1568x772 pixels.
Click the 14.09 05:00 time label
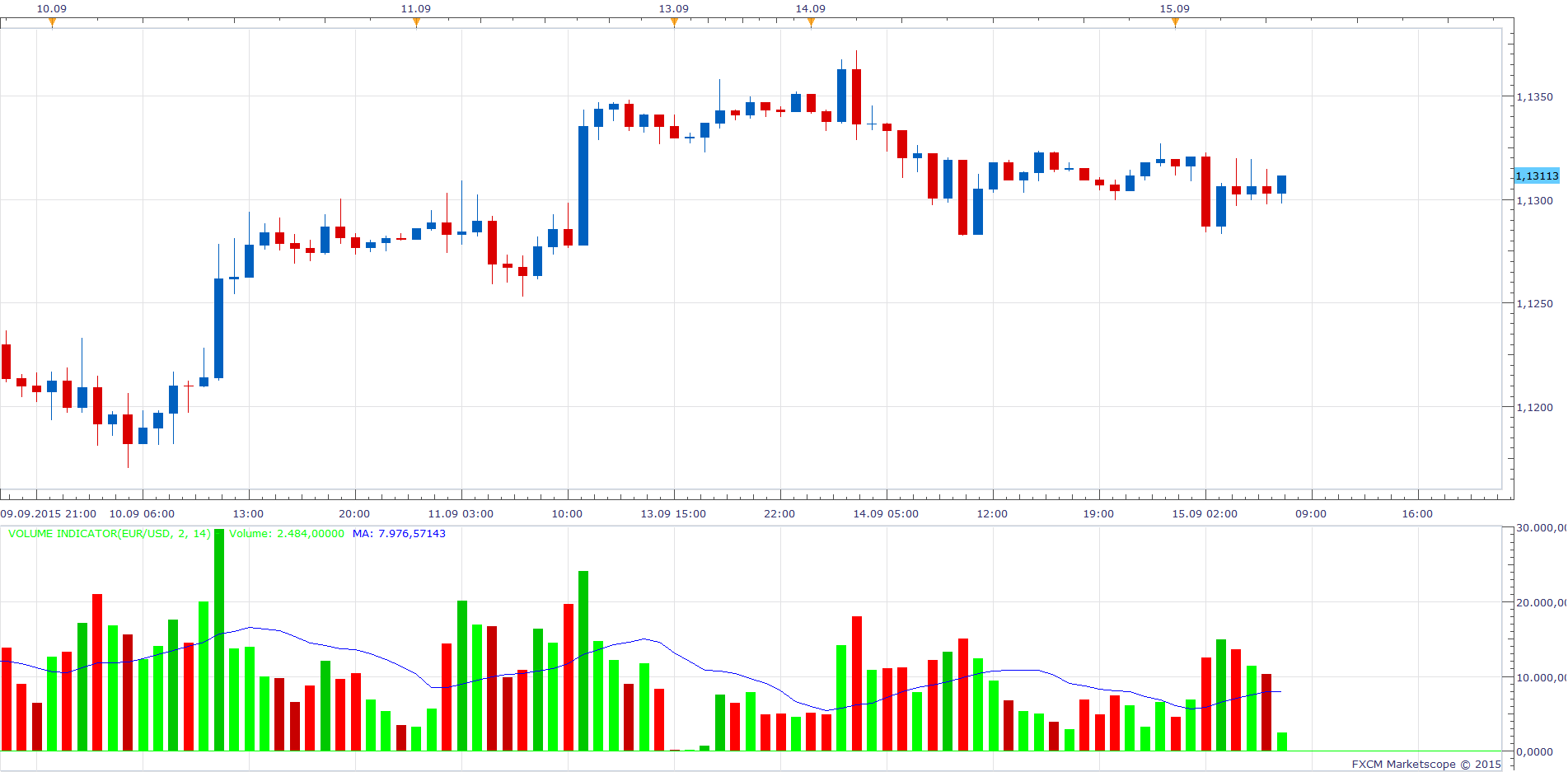click(x=886, y=513)
